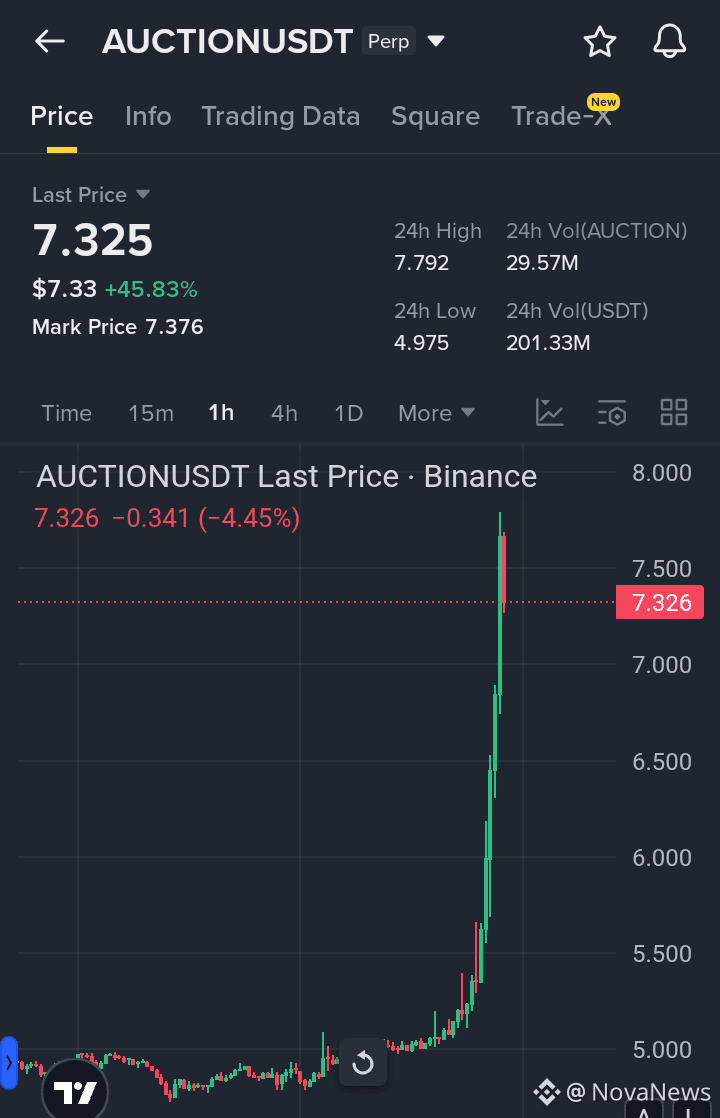Viewport: 720px width, 1118px height.
Task: Open price alerts bell icon
Action: point(669,41)
